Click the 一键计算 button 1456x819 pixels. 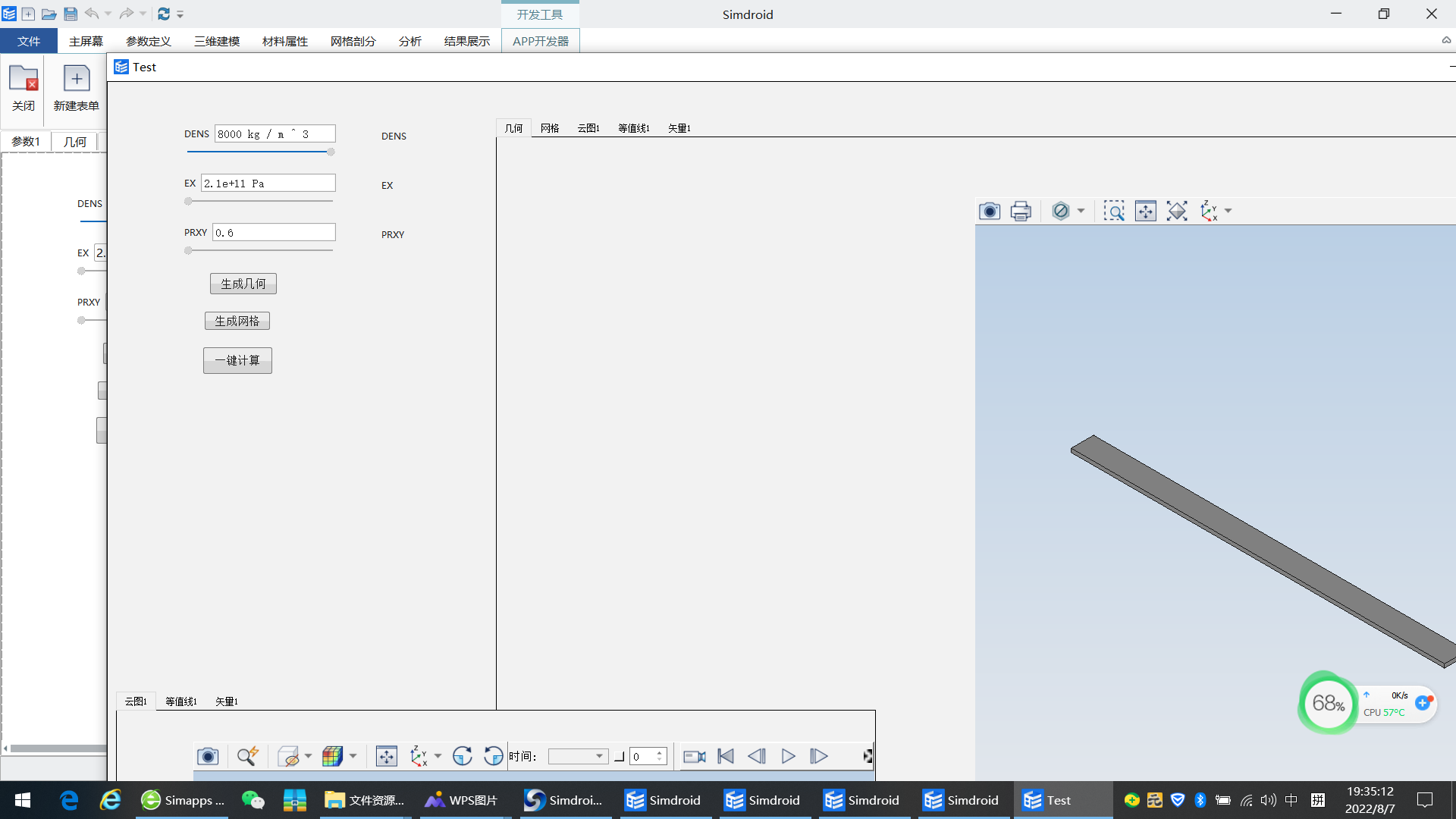237,360
